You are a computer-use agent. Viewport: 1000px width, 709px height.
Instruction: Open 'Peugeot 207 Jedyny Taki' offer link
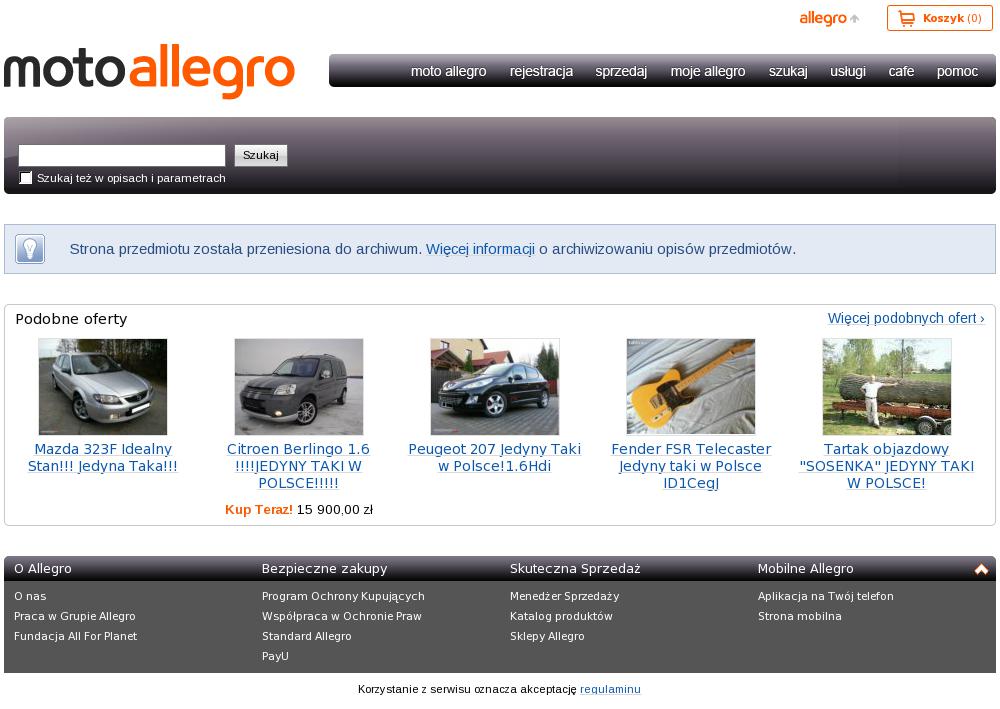[495, 458]
